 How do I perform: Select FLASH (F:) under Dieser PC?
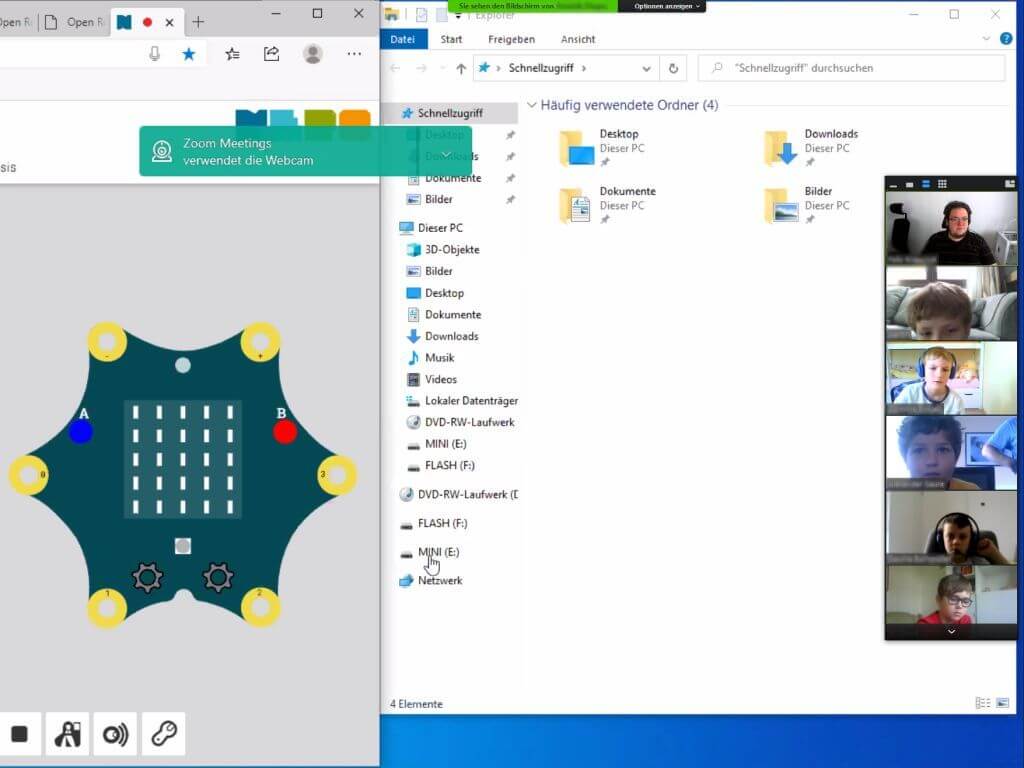pos(449,466)
